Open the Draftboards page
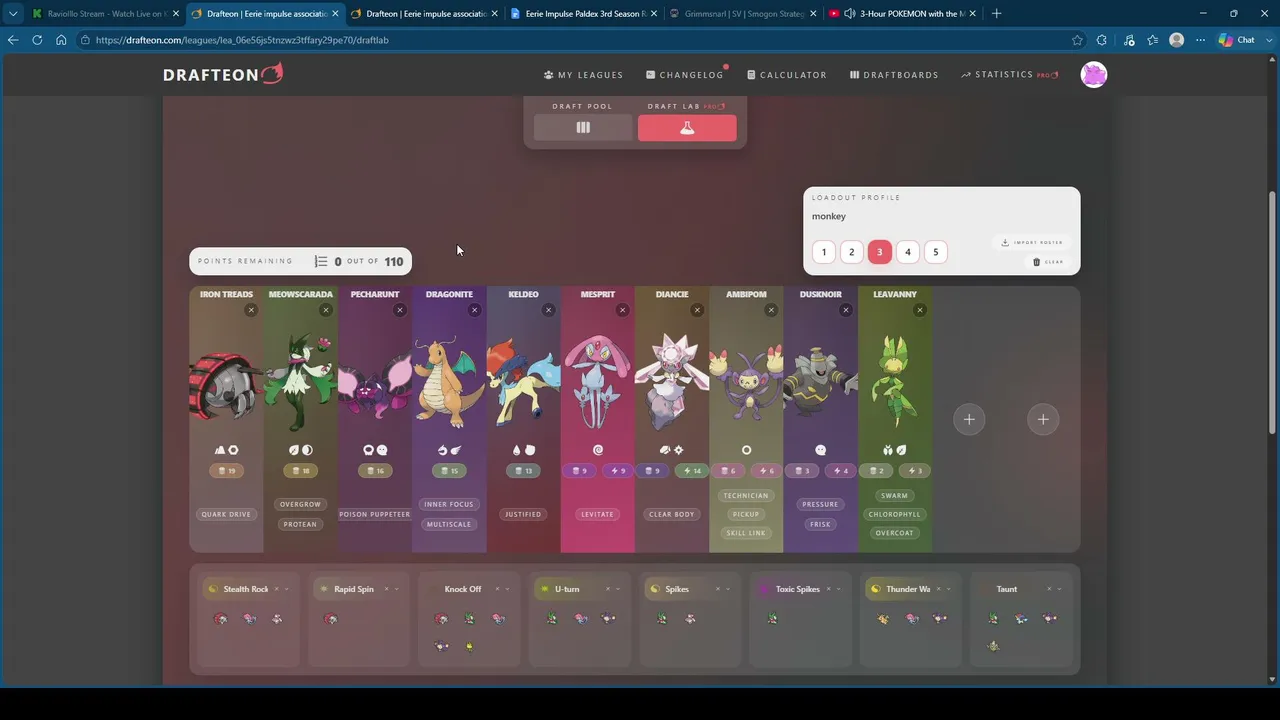This screenshot has height=720, width=1280. pyautogui.click(x=894, y=75)
